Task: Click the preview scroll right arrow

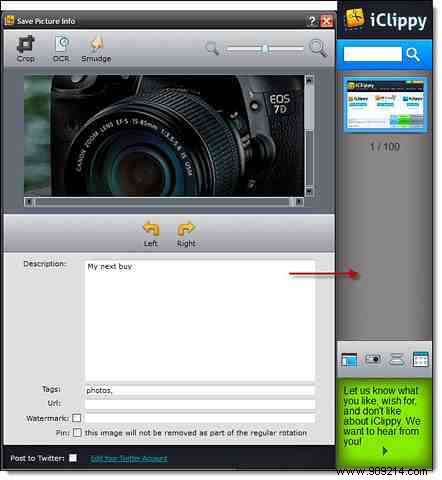Action: click(299, 202)
